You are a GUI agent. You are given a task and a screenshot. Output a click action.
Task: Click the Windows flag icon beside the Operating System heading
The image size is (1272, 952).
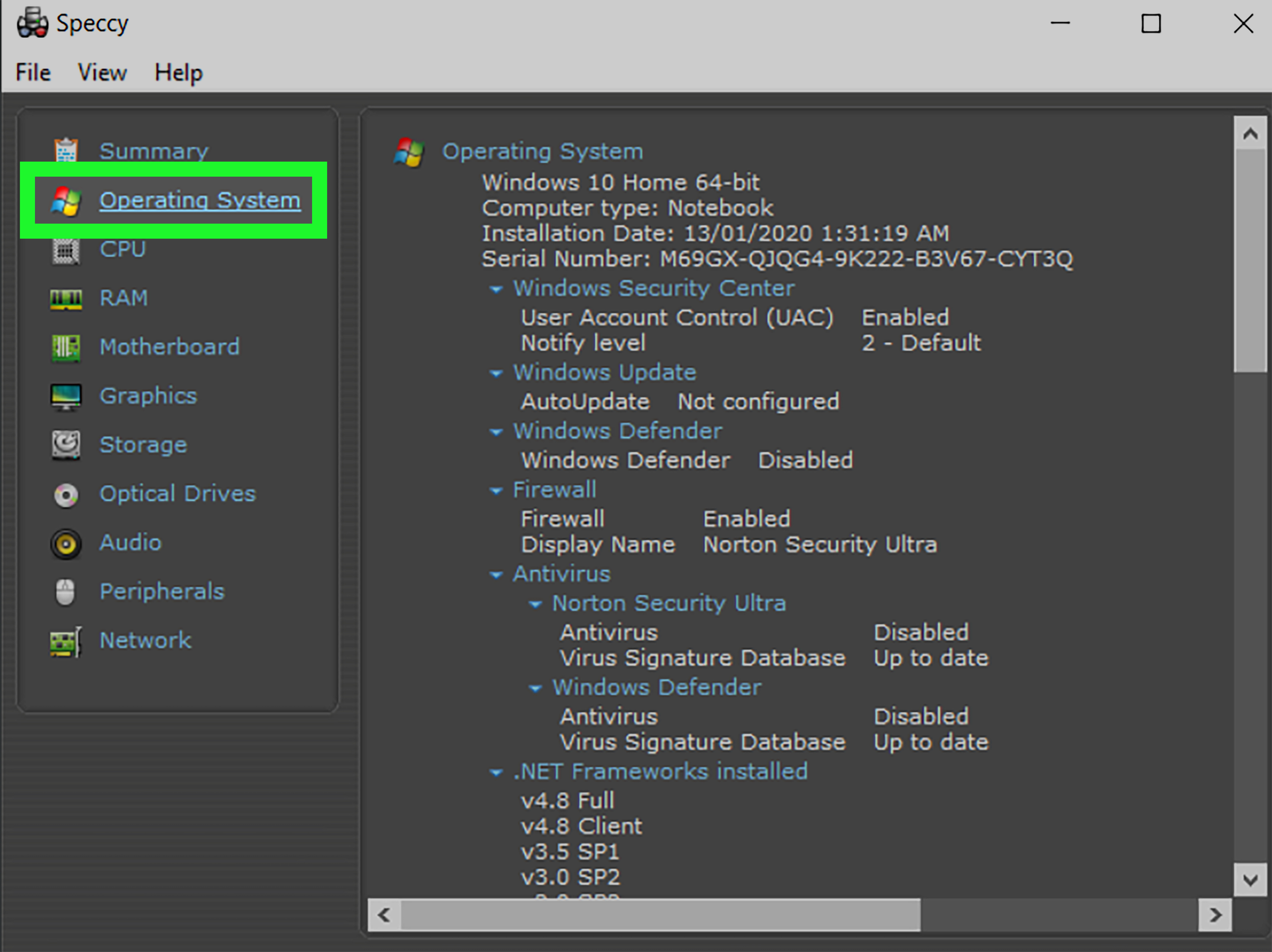tap(409, 152)
